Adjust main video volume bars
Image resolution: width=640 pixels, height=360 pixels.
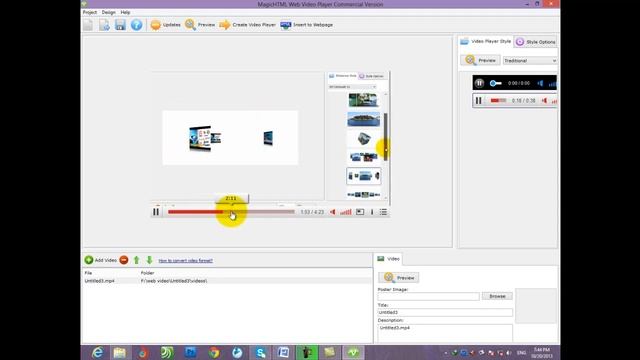pos(346,212)
